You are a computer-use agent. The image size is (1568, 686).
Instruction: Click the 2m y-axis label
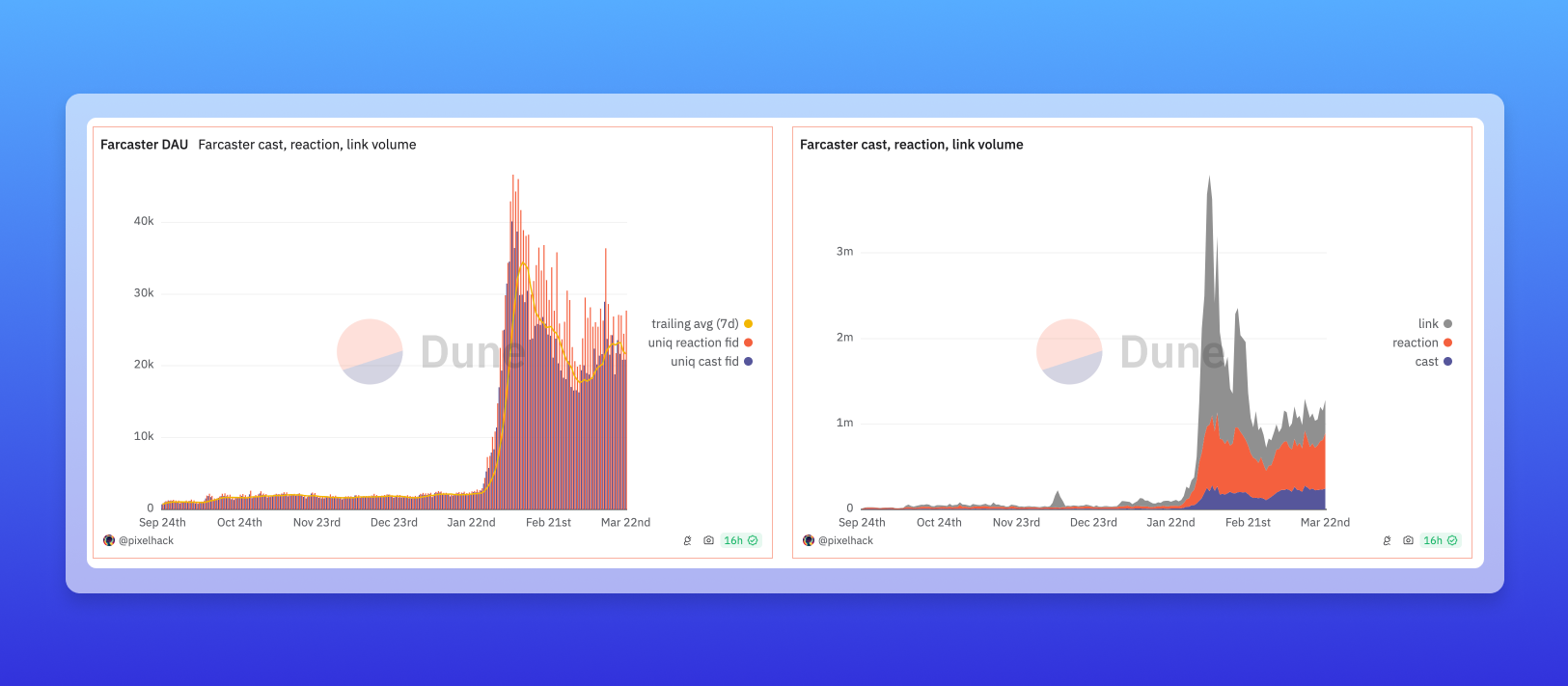coord(844,338)
